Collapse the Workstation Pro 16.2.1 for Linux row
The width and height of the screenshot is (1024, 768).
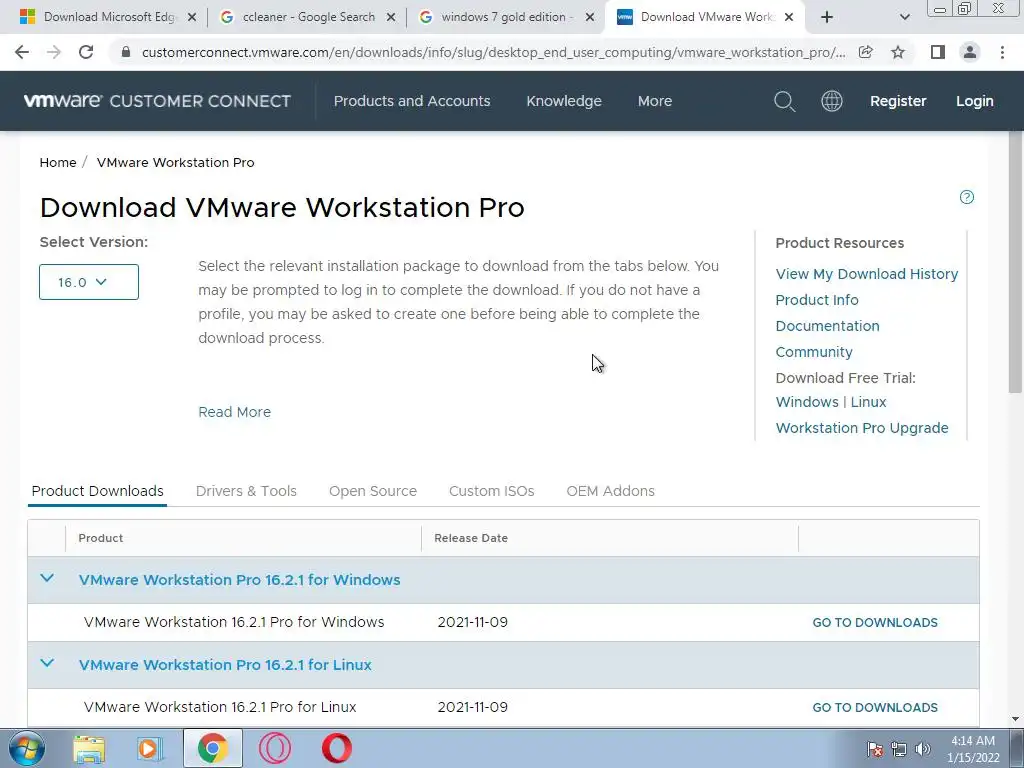(46, 664)
